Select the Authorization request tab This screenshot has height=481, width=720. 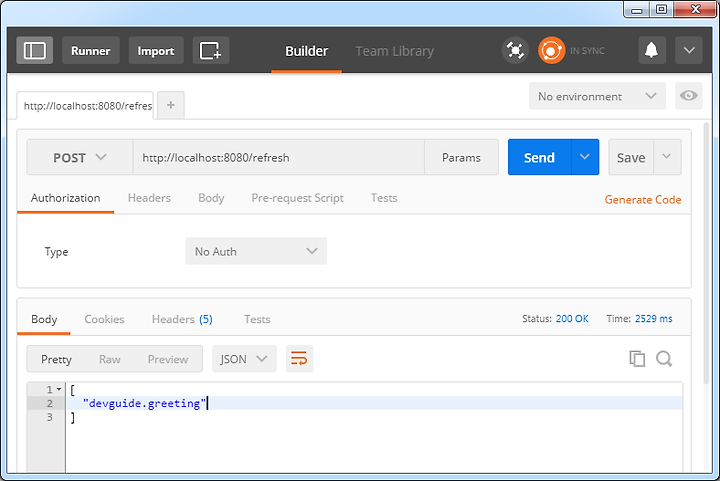pyautogui.click(x=65, y=198)
